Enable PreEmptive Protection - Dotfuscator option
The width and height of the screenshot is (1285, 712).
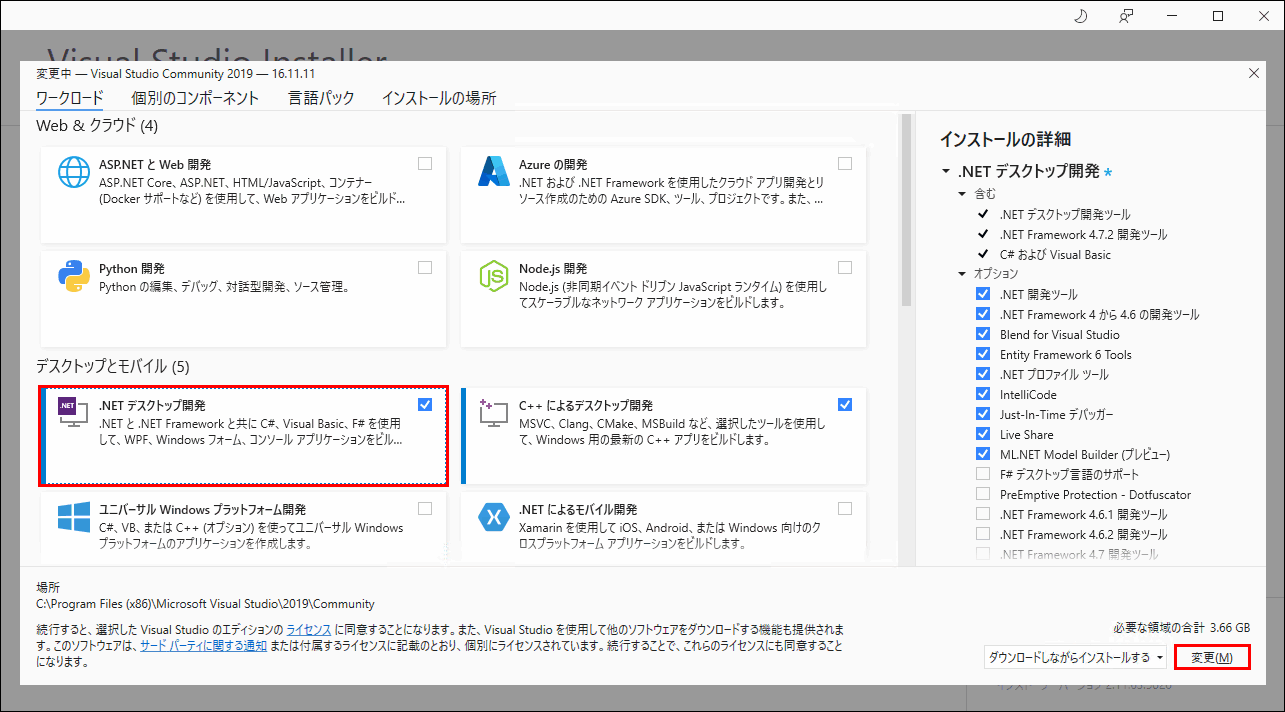coord(982,494)
